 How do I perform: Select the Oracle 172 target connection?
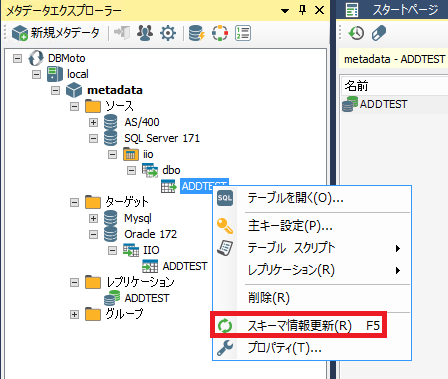[150, 234]
